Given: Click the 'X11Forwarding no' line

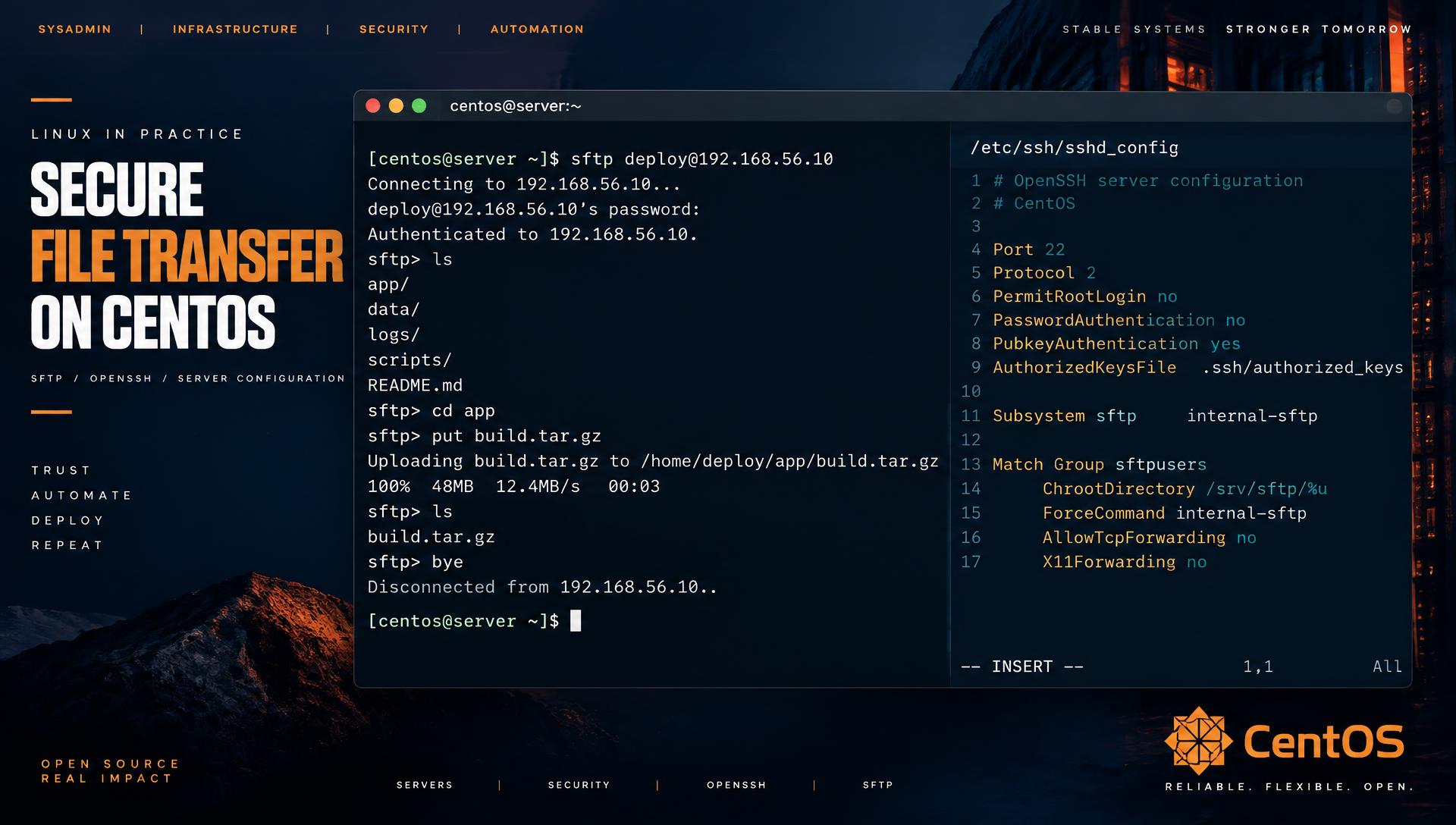Looking at the screenshot, I should (1125, 562).
